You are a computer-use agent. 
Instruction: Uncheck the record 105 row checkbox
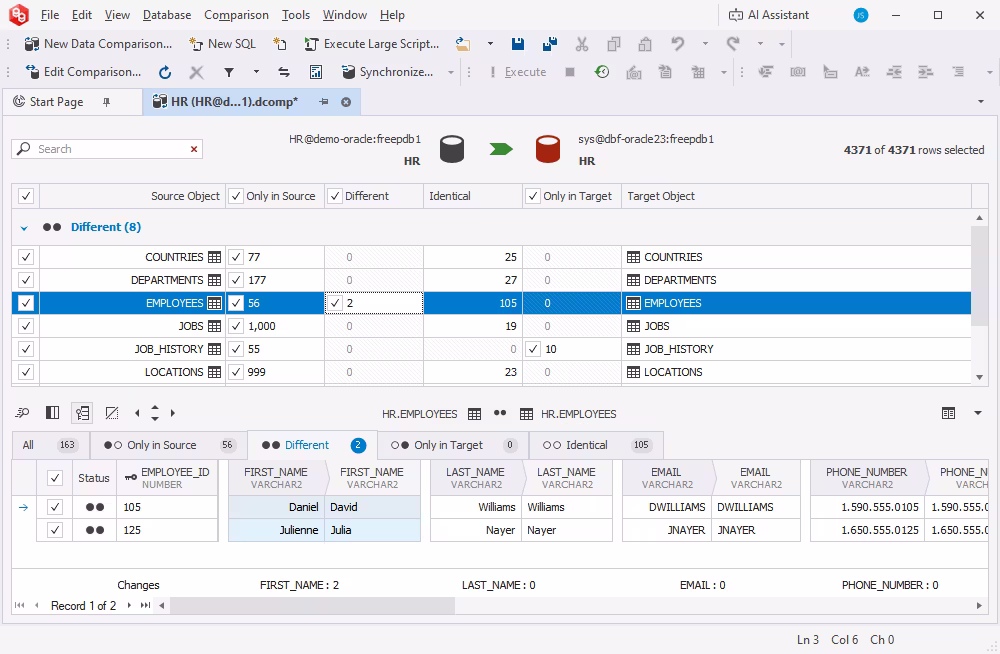click(x=55, y=507)
